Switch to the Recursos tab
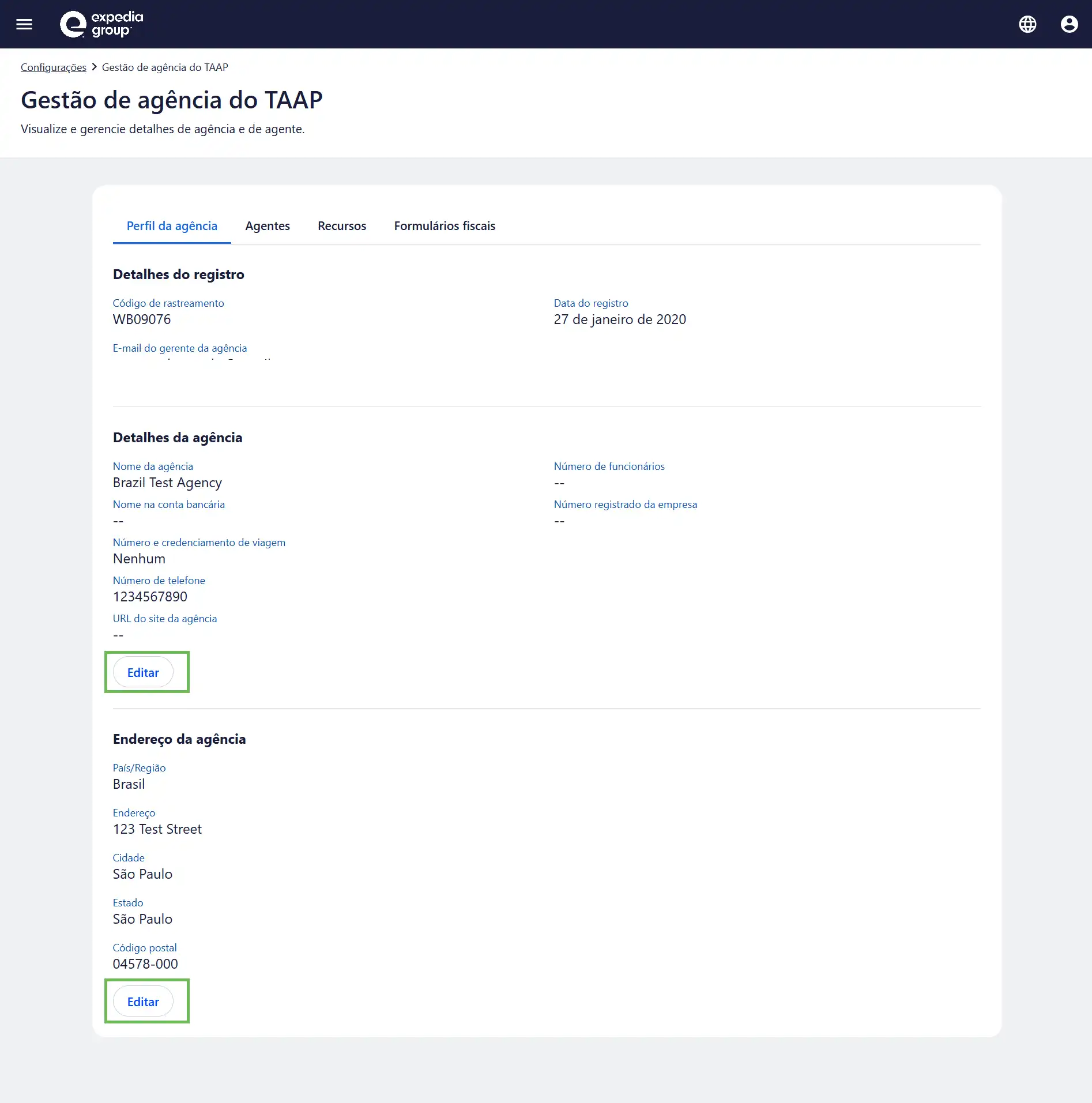 (x=341, y=226)
